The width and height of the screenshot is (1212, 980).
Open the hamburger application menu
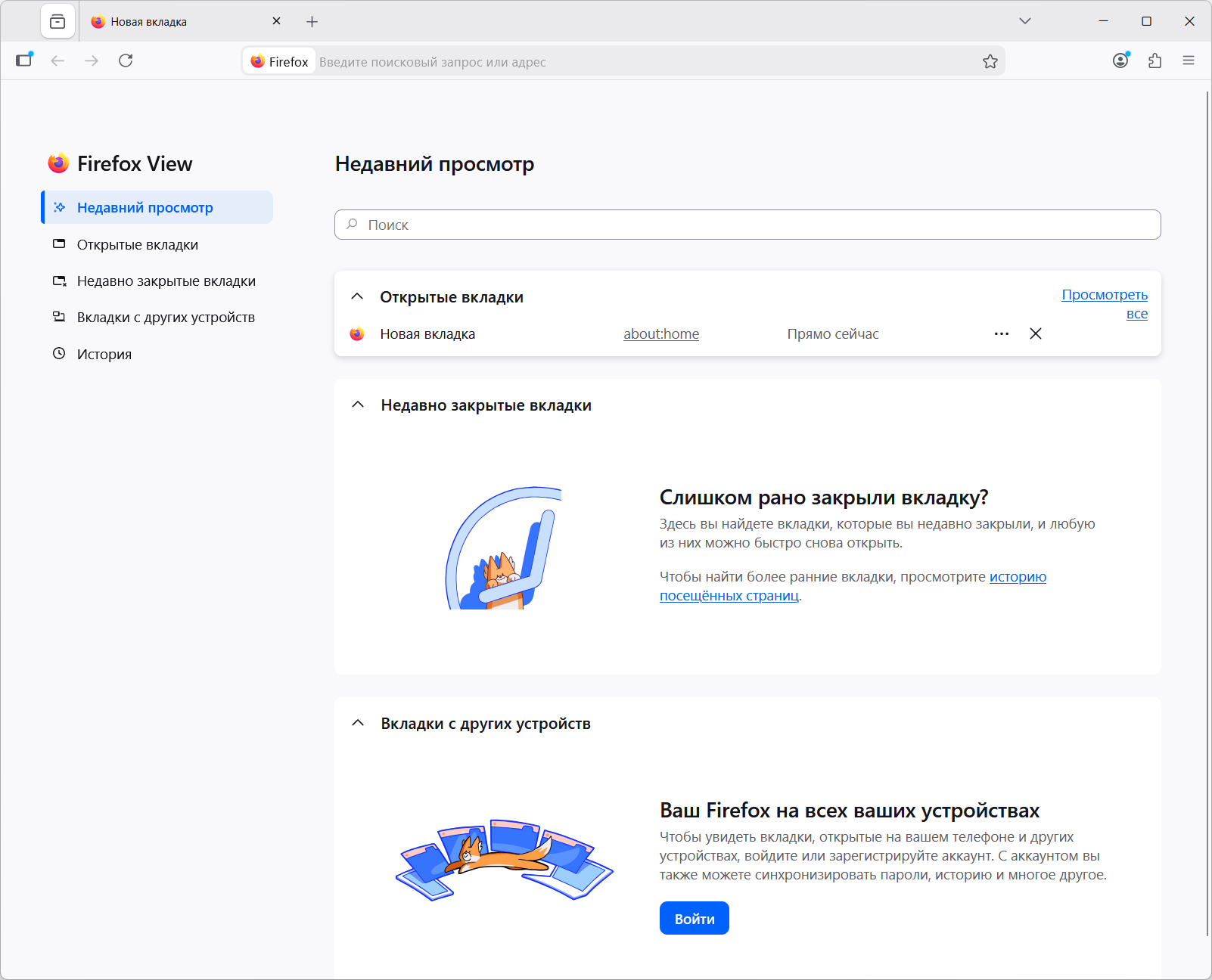click(1189, 60)
